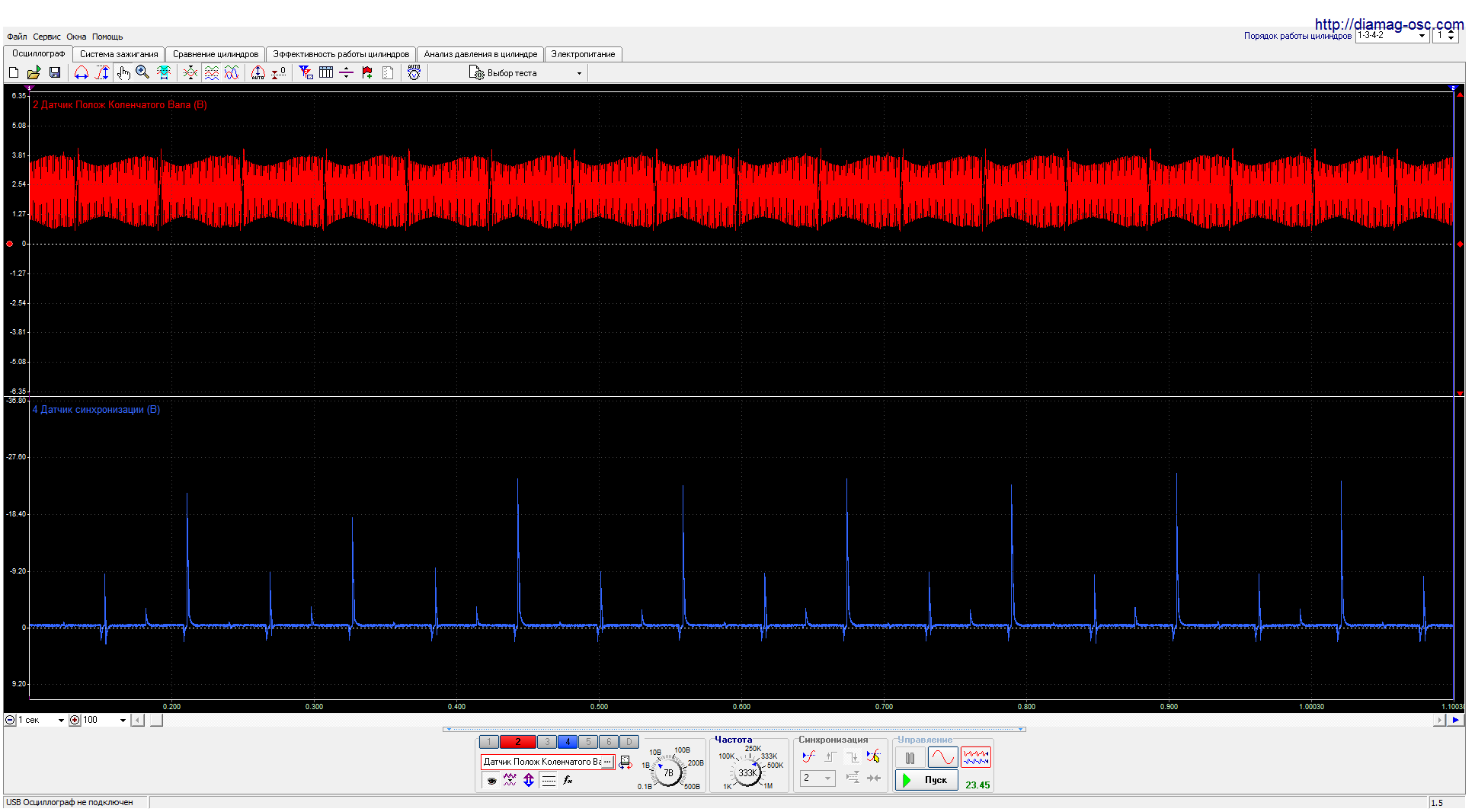Click the cyan fit-to-width waveform icon
Screen dimensions: 1475x812
click(163, 72)
